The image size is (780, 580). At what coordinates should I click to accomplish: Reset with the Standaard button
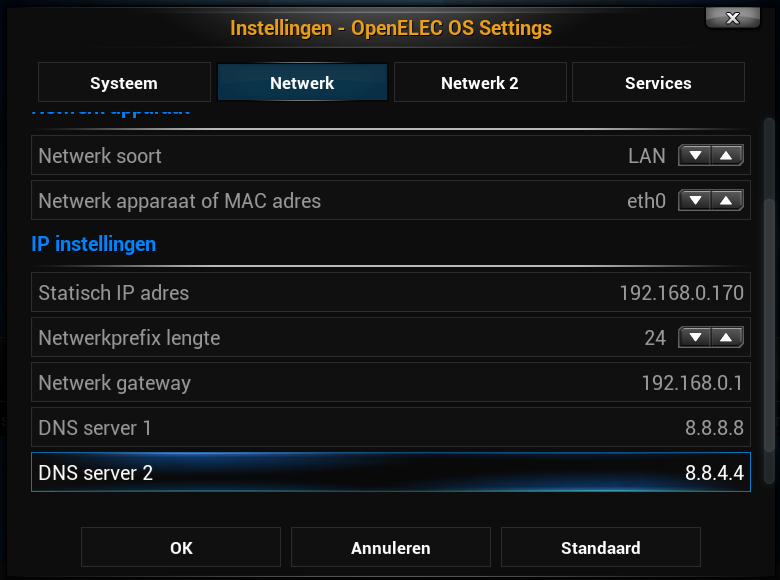(x=601, y=548)
